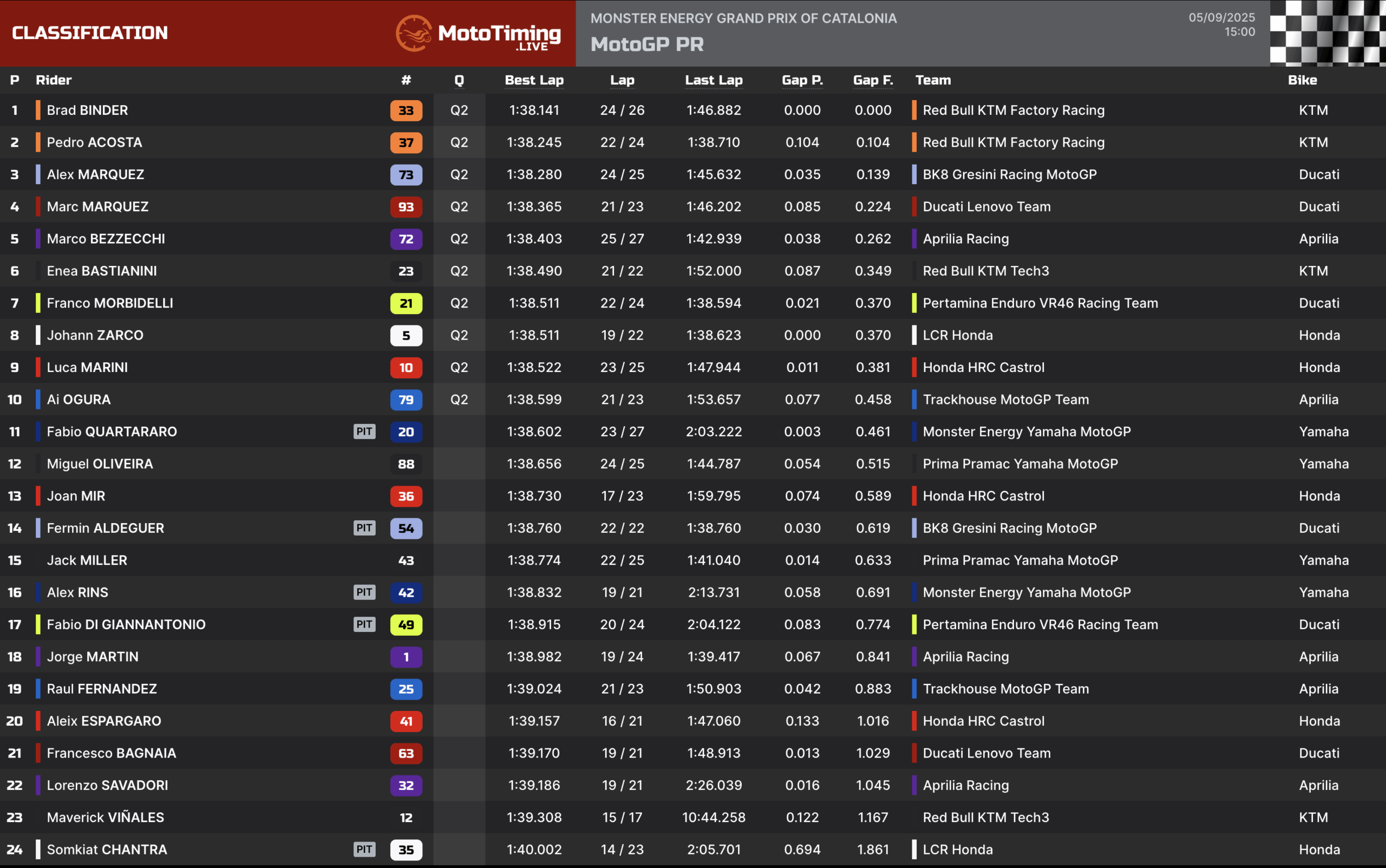
Task: Click the 05/09/2025 15:00 date stamp
Action: pos(1221,25)
